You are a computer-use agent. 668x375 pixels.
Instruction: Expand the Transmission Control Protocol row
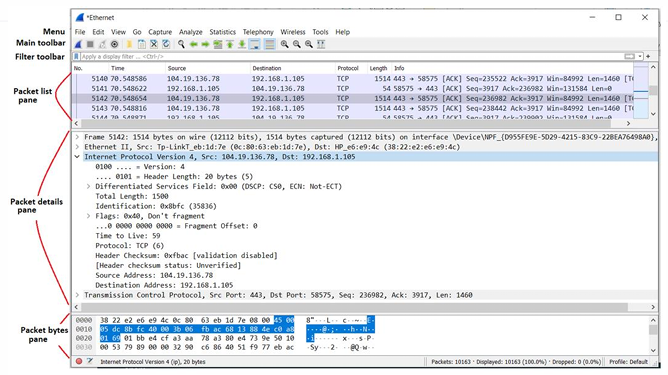tap(78, 295)
